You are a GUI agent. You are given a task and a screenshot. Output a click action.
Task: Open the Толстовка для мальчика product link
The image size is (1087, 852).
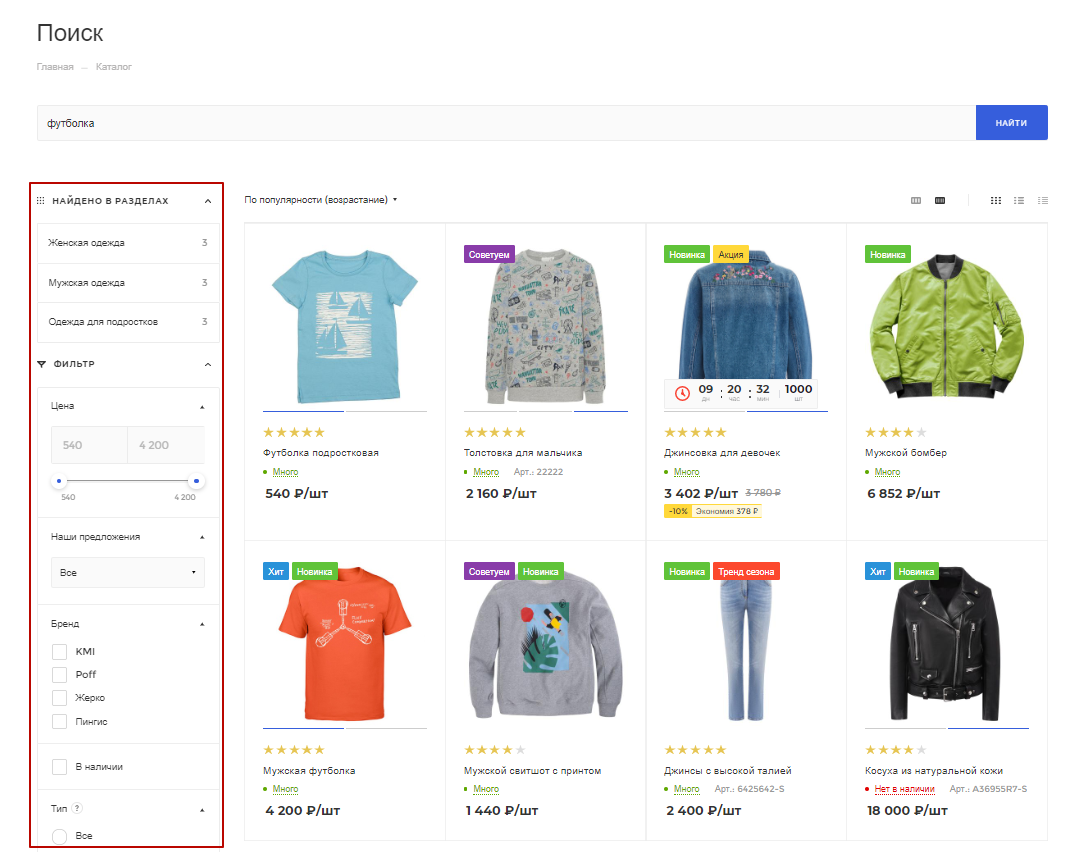(x=523, y=453)
